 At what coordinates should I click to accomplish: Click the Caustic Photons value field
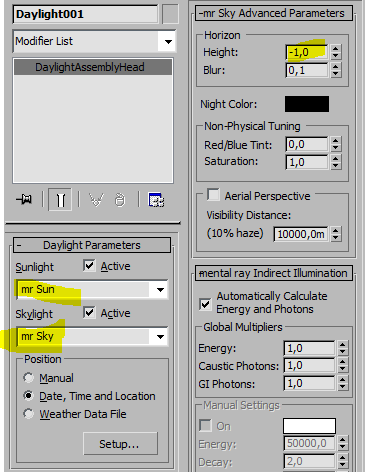coord(309,366)
